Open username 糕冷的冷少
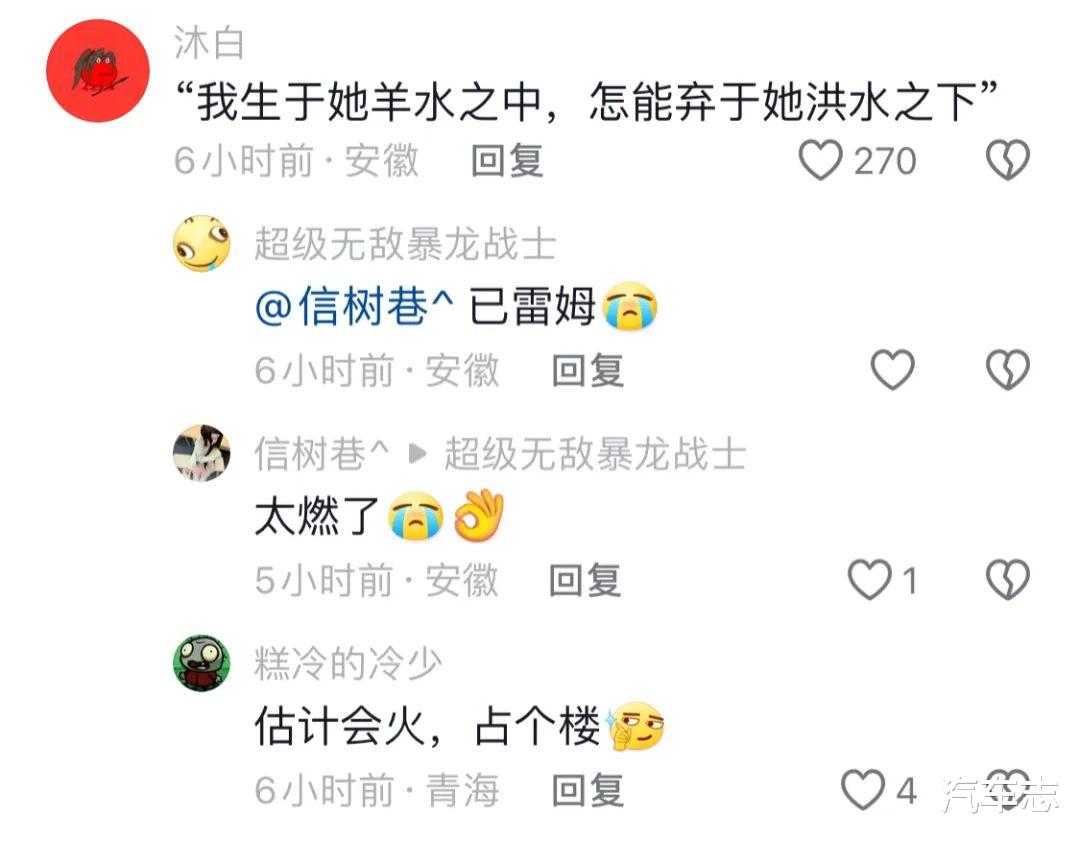The image size is (1080, 841). click(x=349, y=664)
